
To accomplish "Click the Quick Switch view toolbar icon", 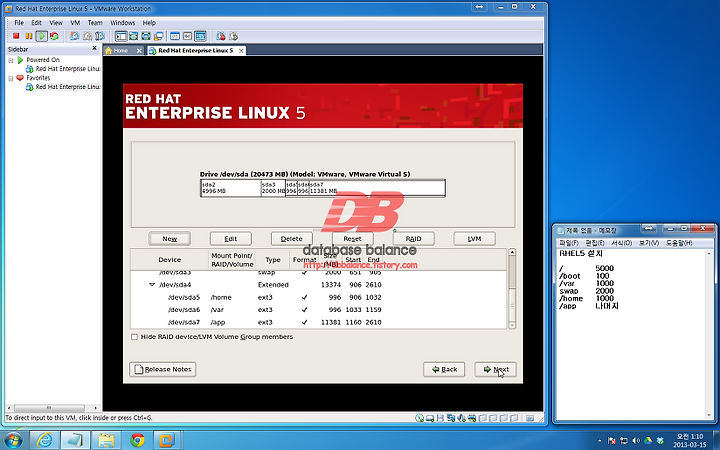I will (134, 36).
